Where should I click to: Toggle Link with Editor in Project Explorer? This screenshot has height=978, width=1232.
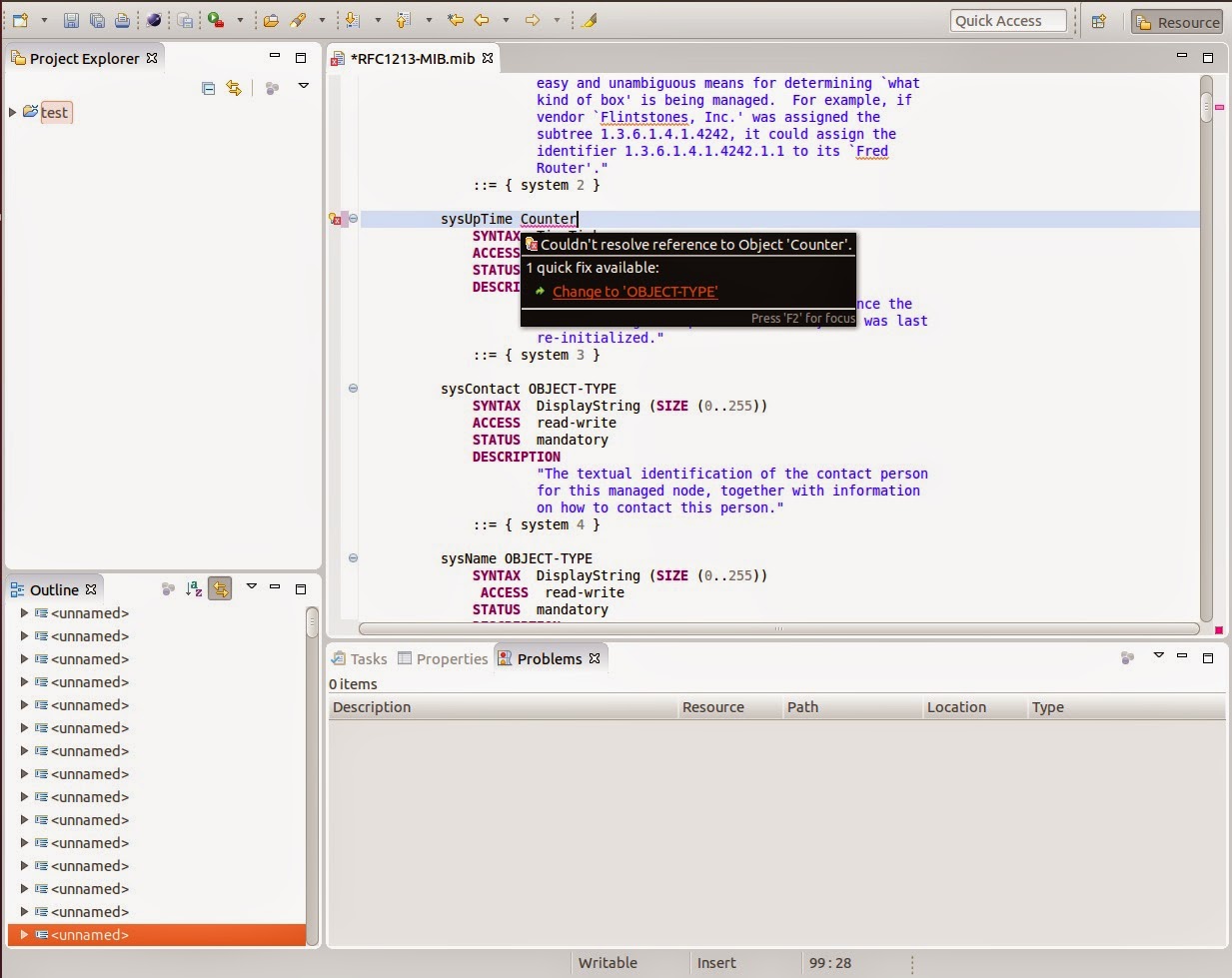click(234, 88)
